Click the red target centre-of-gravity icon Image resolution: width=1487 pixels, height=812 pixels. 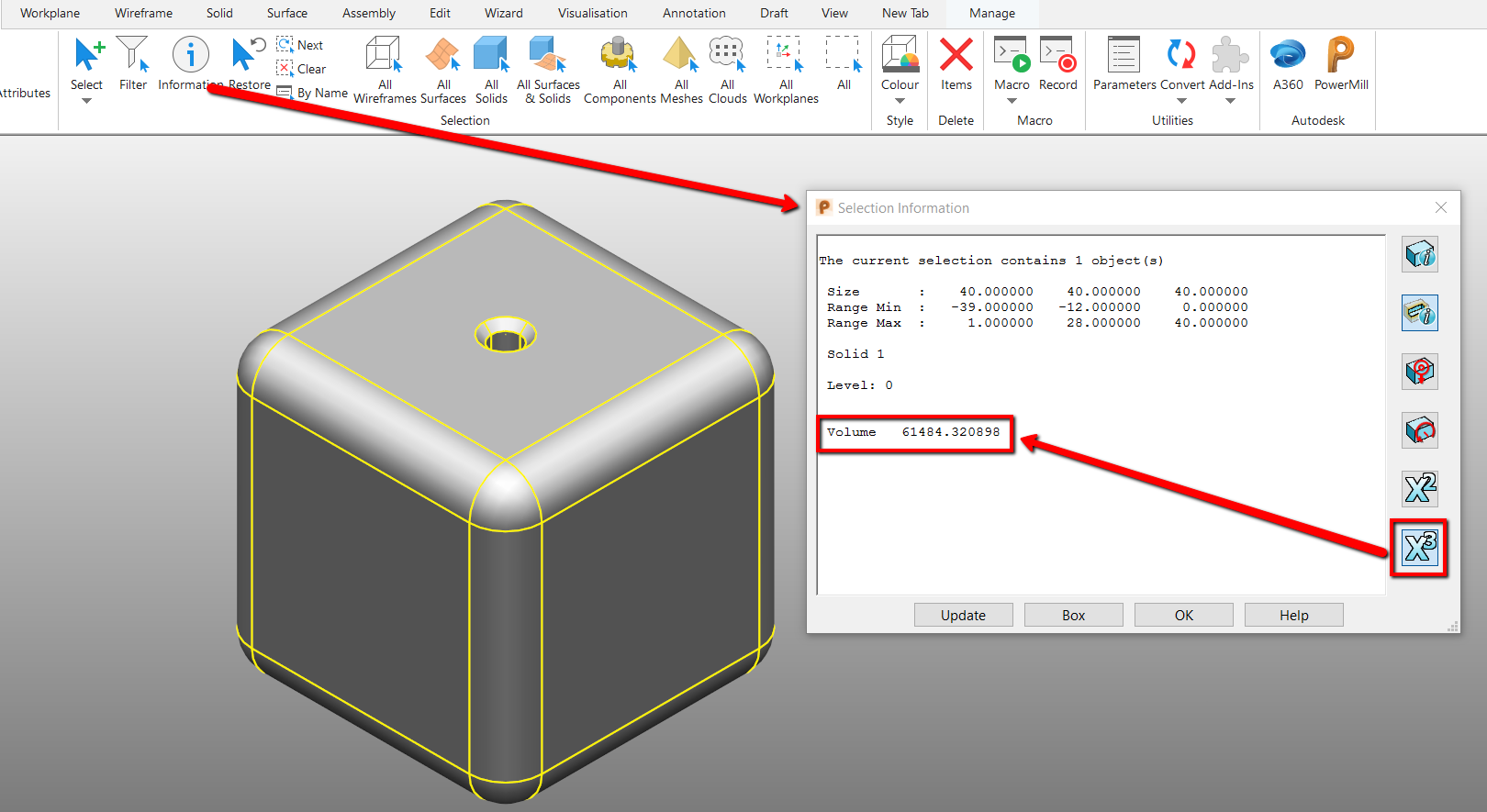coord(1420,372)
